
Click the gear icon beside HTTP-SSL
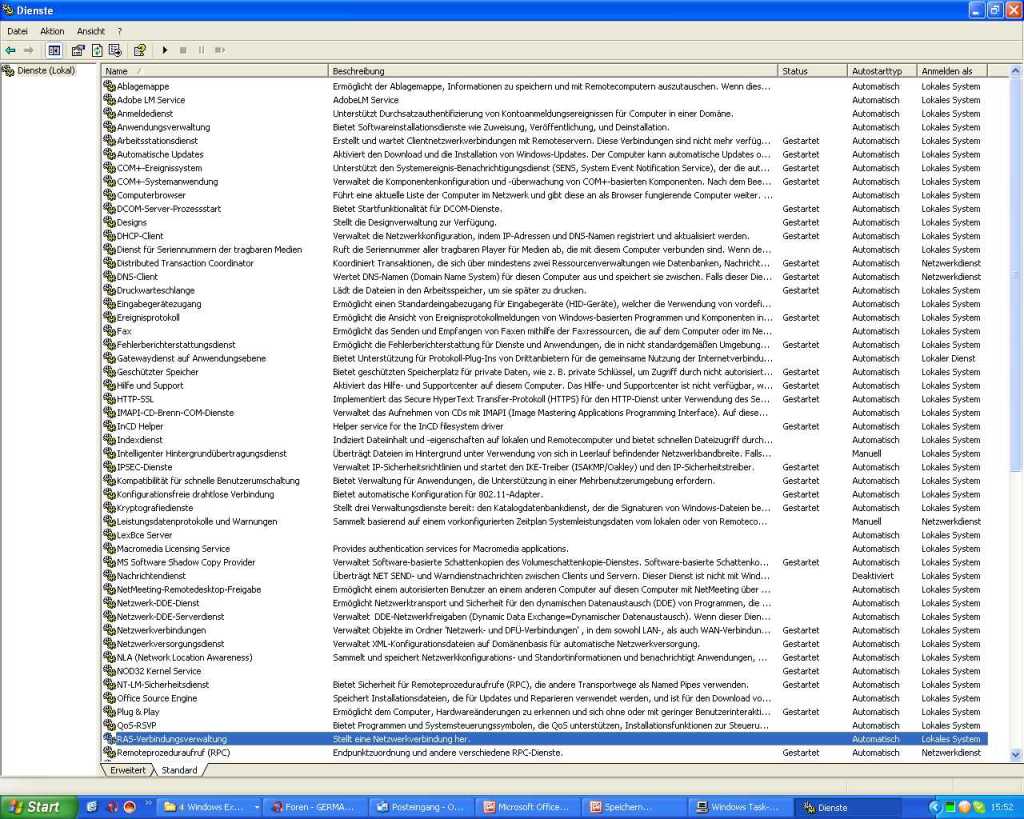tap(109, 398)
